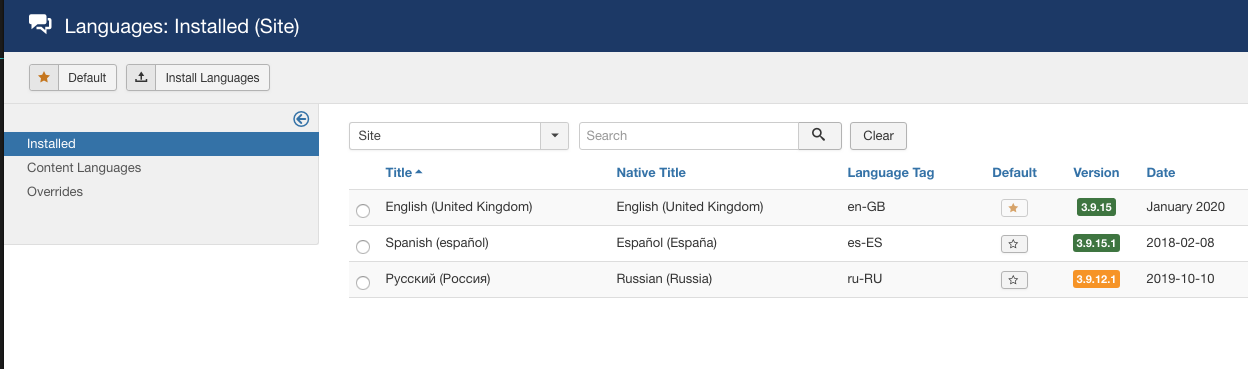The image size is (1248, 369).
Task: Click the magnifying glass search button
Action: pyautogui.click(x=819, y=135)
